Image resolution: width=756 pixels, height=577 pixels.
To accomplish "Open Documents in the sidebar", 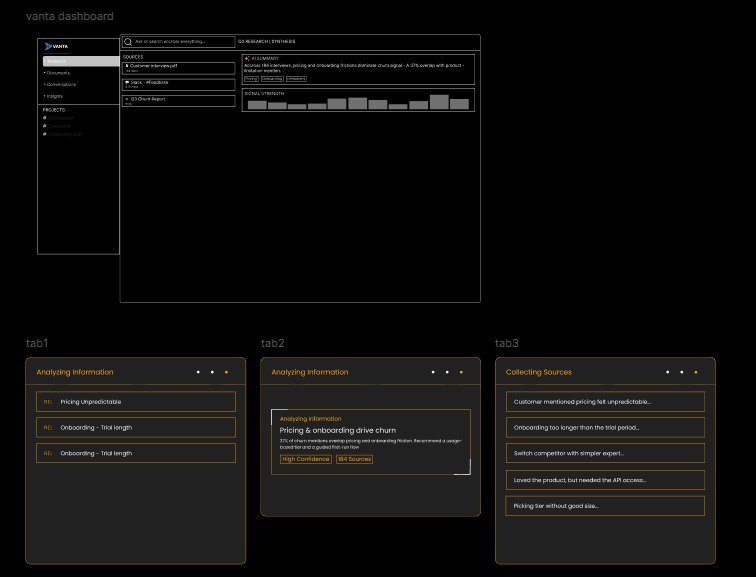I will pos(57,73).
